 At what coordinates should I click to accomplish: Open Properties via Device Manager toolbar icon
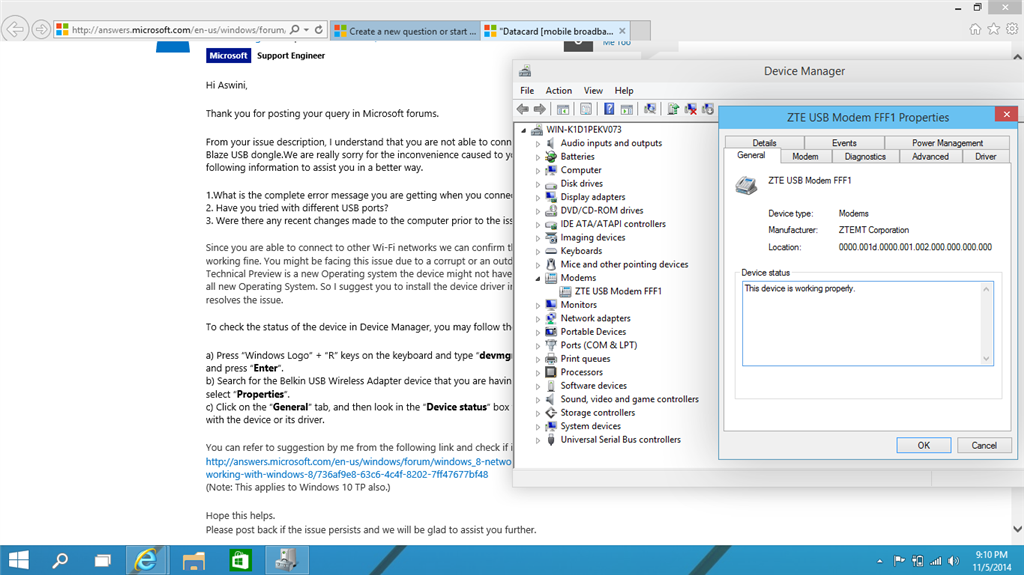[x=586, y=109]
